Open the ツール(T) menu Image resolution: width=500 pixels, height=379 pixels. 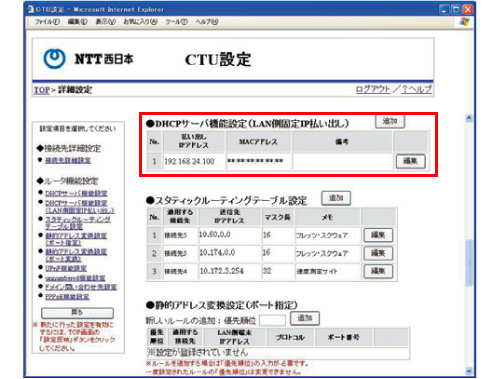coord(176,22)
